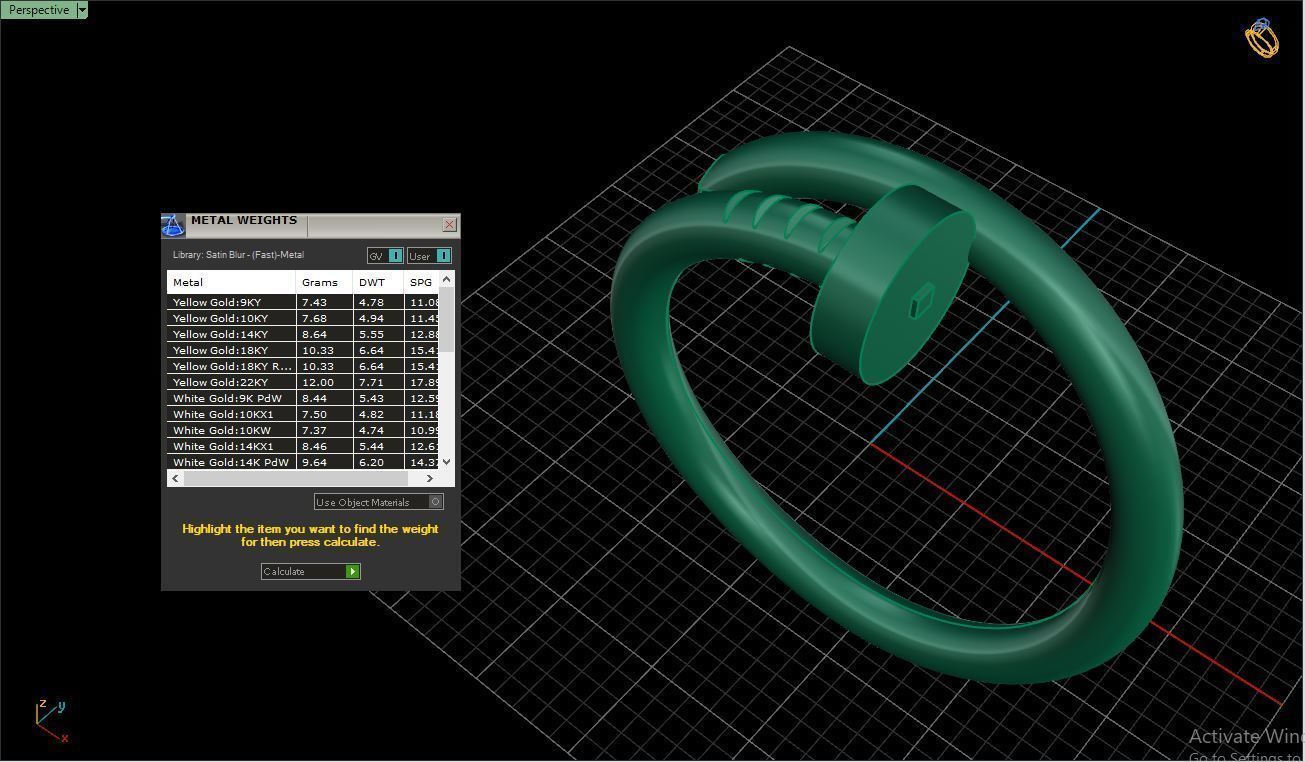Select the Yellow Gold:14KY row
The width and height of the screenshot is (1305, 762).
tap(303, 334)
